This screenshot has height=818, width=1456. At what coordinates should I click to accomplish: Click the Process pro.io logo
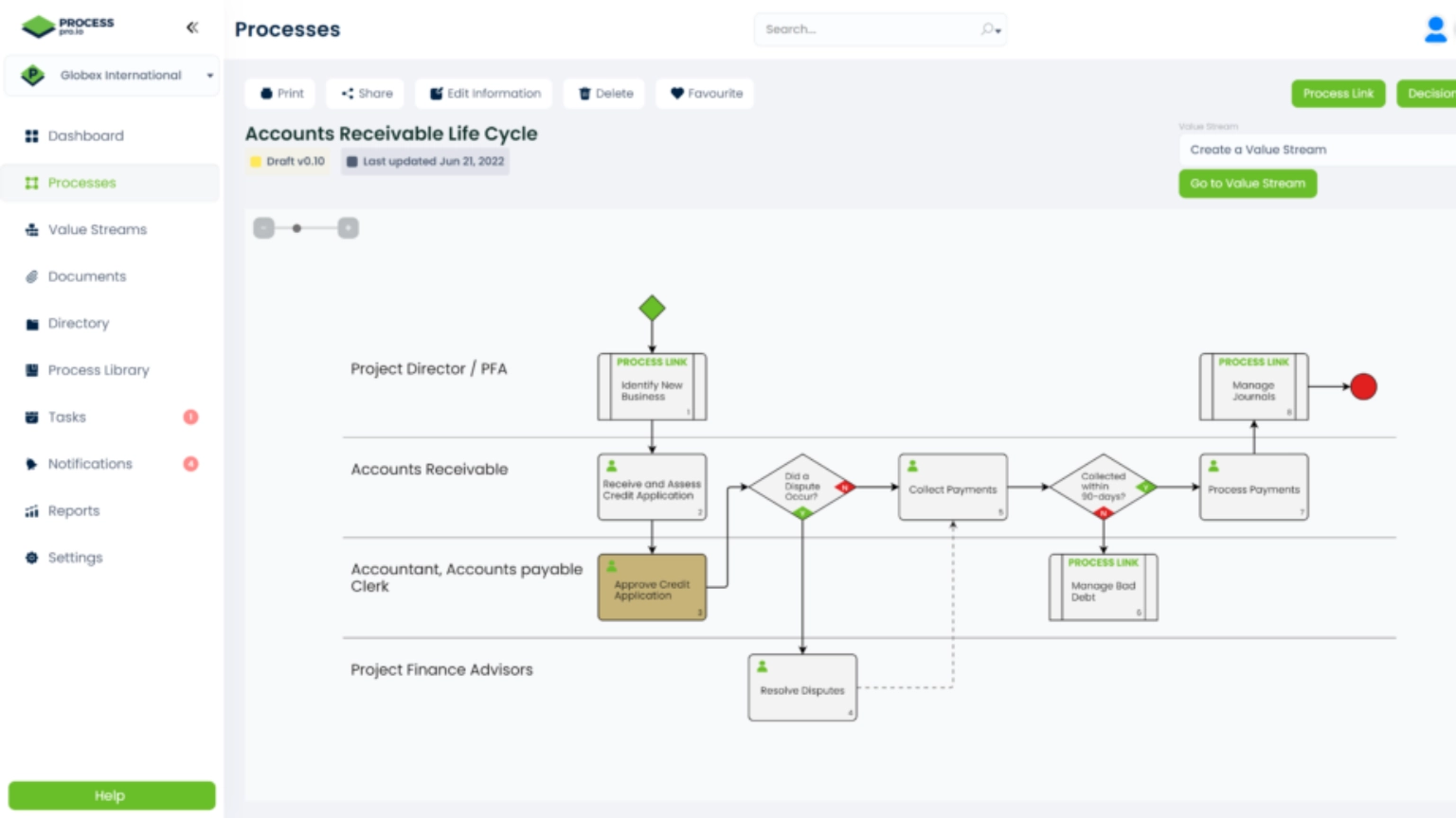click(x=68, y=26)
